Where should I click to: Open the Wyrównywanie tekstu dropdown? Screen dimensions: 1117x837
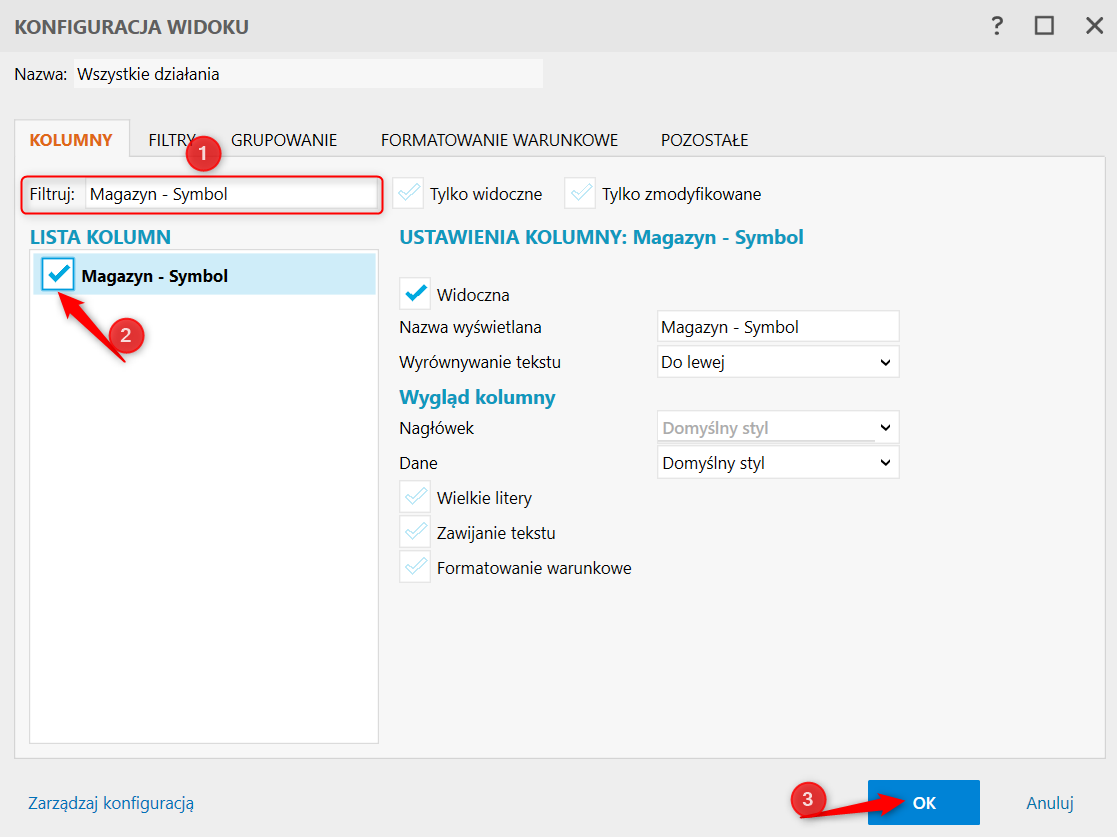pyautogui.click(x=778, y=362)
